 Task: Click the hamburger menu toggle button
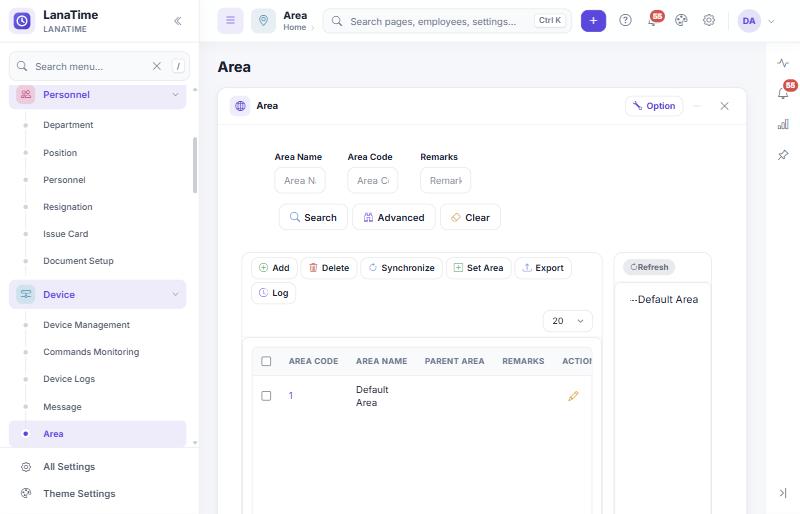click(x=231, y=20)
